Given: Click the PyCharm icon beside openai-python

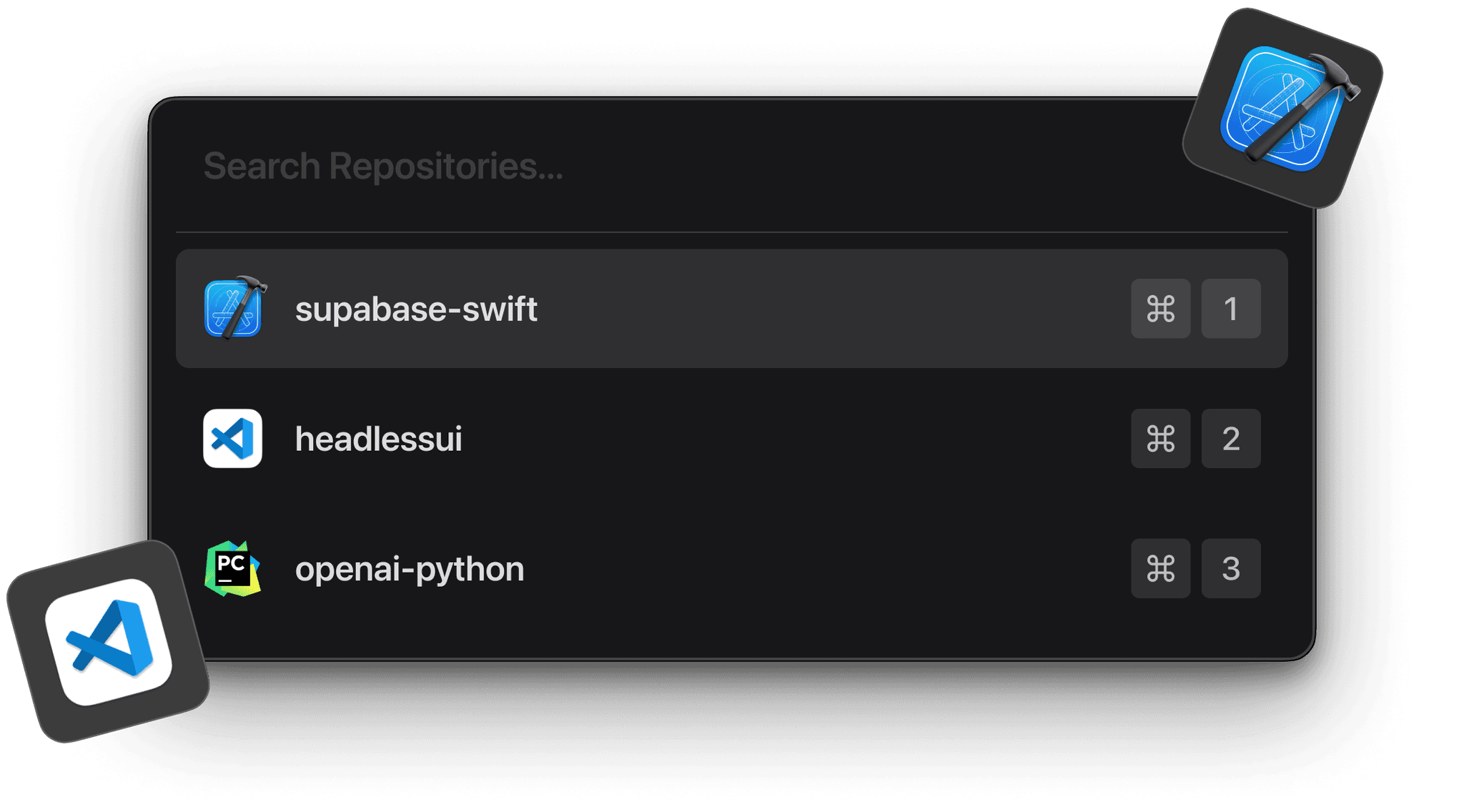Looking at the screenshot, I should (233, 568).
